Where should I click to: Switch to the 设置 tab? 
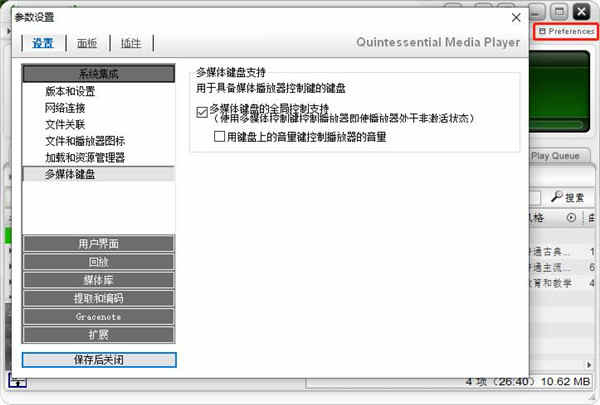(x=43, y=43)
